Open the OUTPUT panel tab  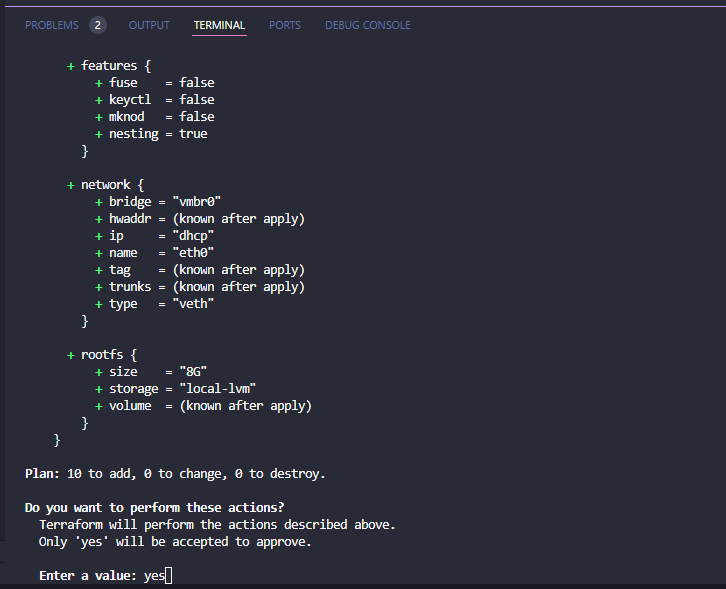(x=149, y=25)
